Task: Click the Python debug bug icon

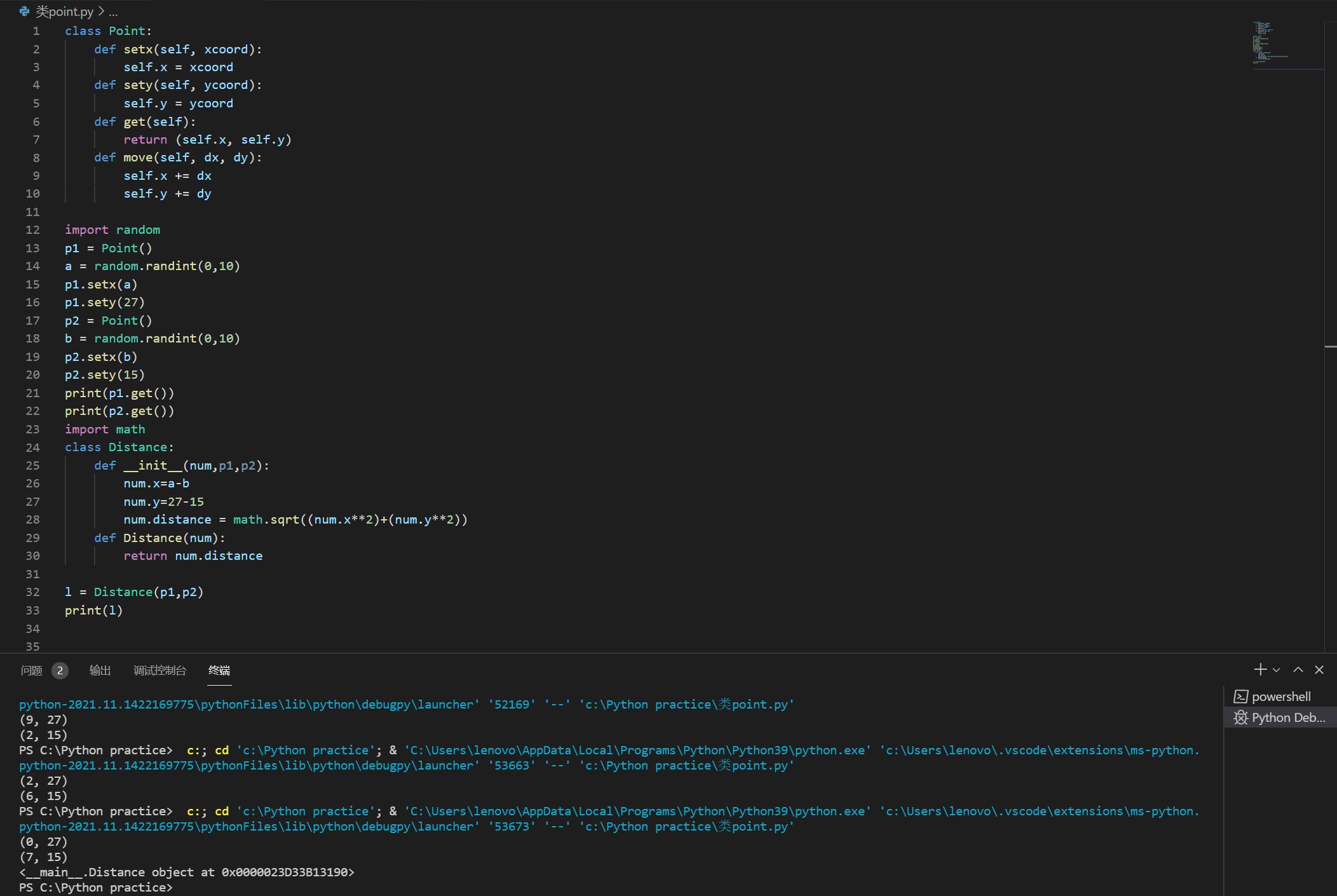Action: 1240,717
